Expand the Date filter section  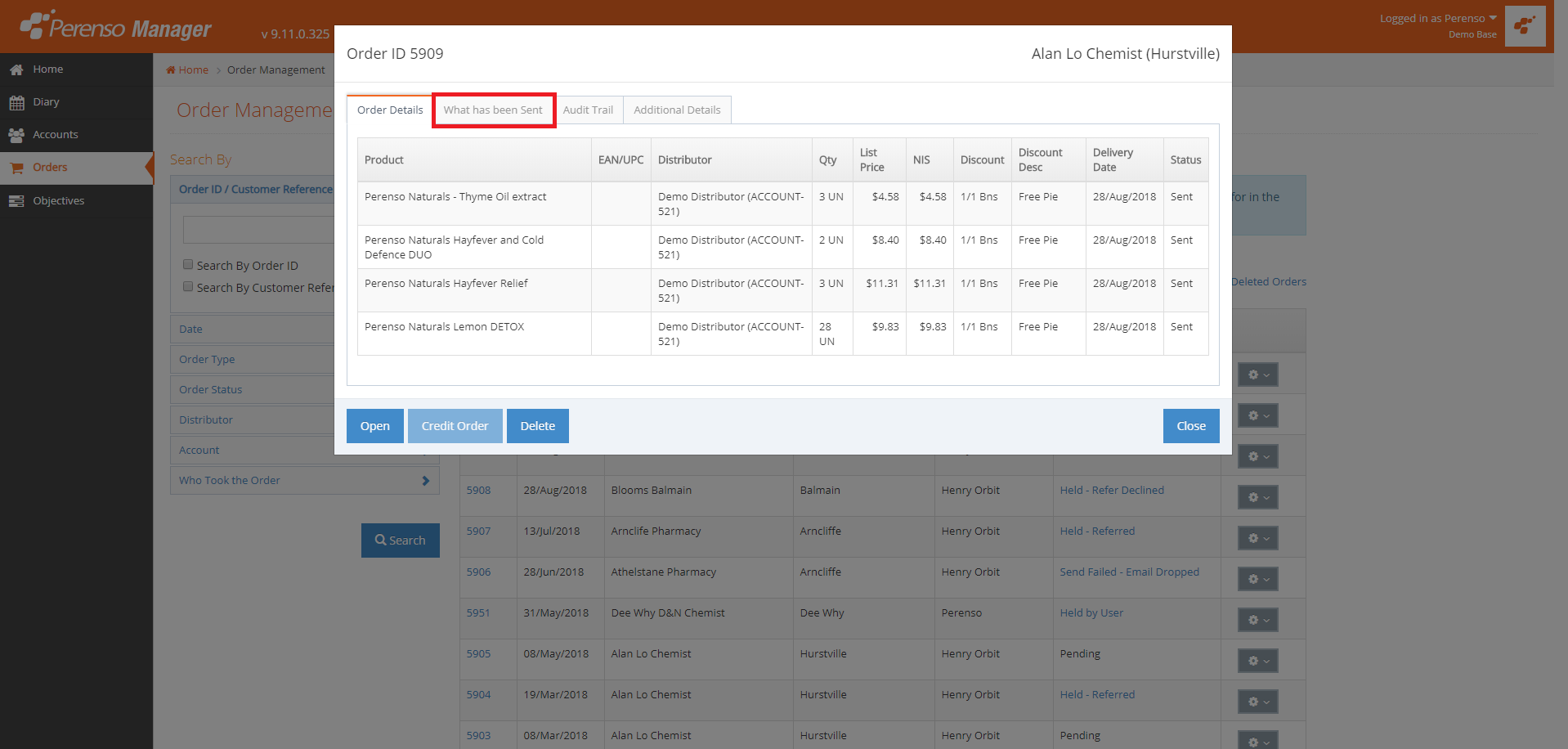coord(253,329)
